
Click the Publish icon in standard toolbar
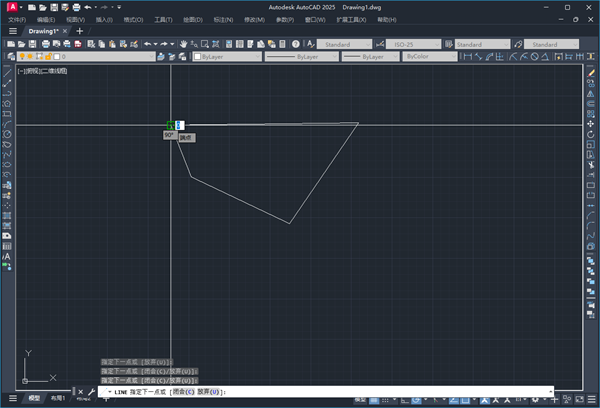pos(67,44)
